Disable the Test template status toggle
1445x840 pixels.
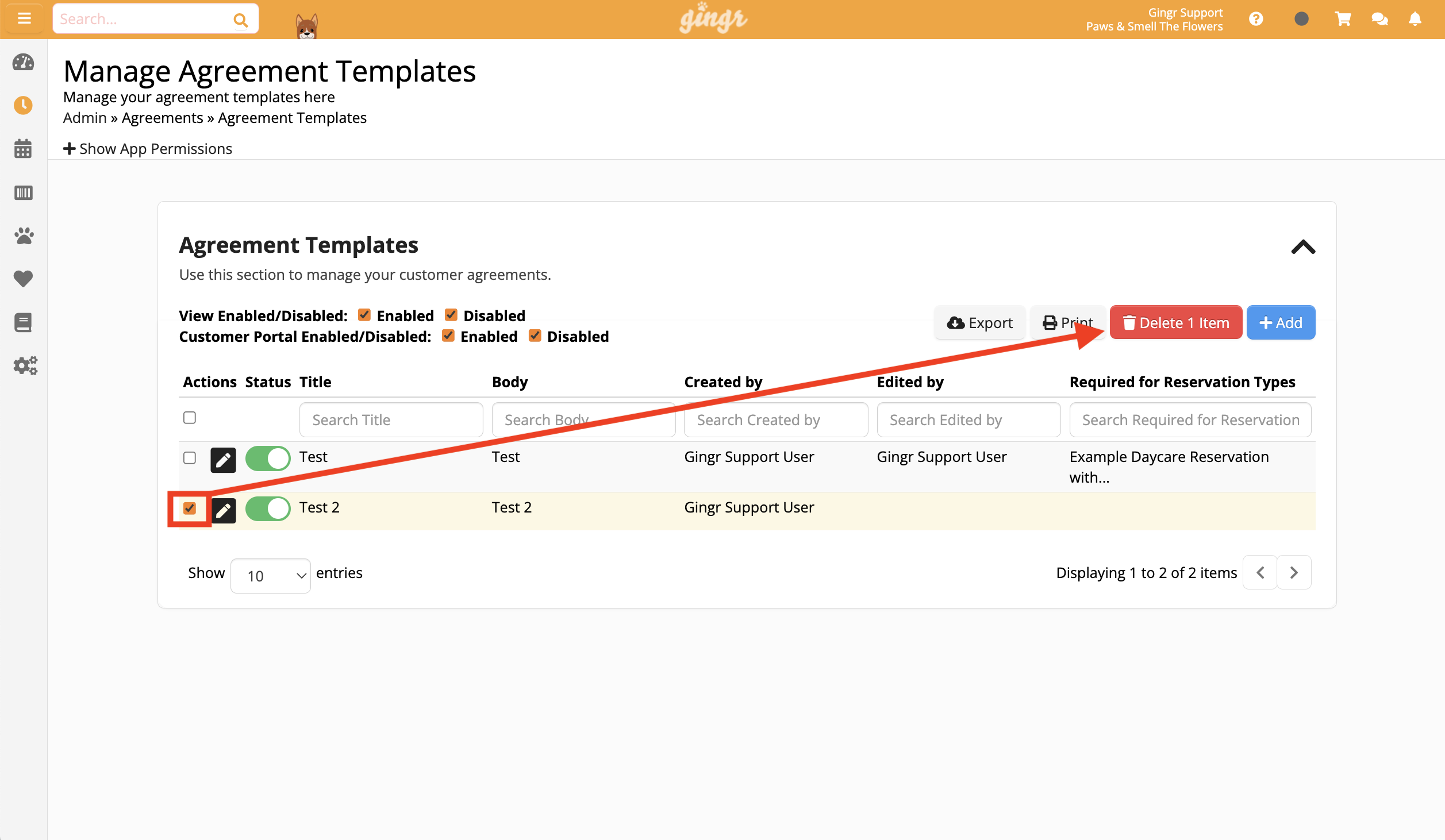pos(268,458)
